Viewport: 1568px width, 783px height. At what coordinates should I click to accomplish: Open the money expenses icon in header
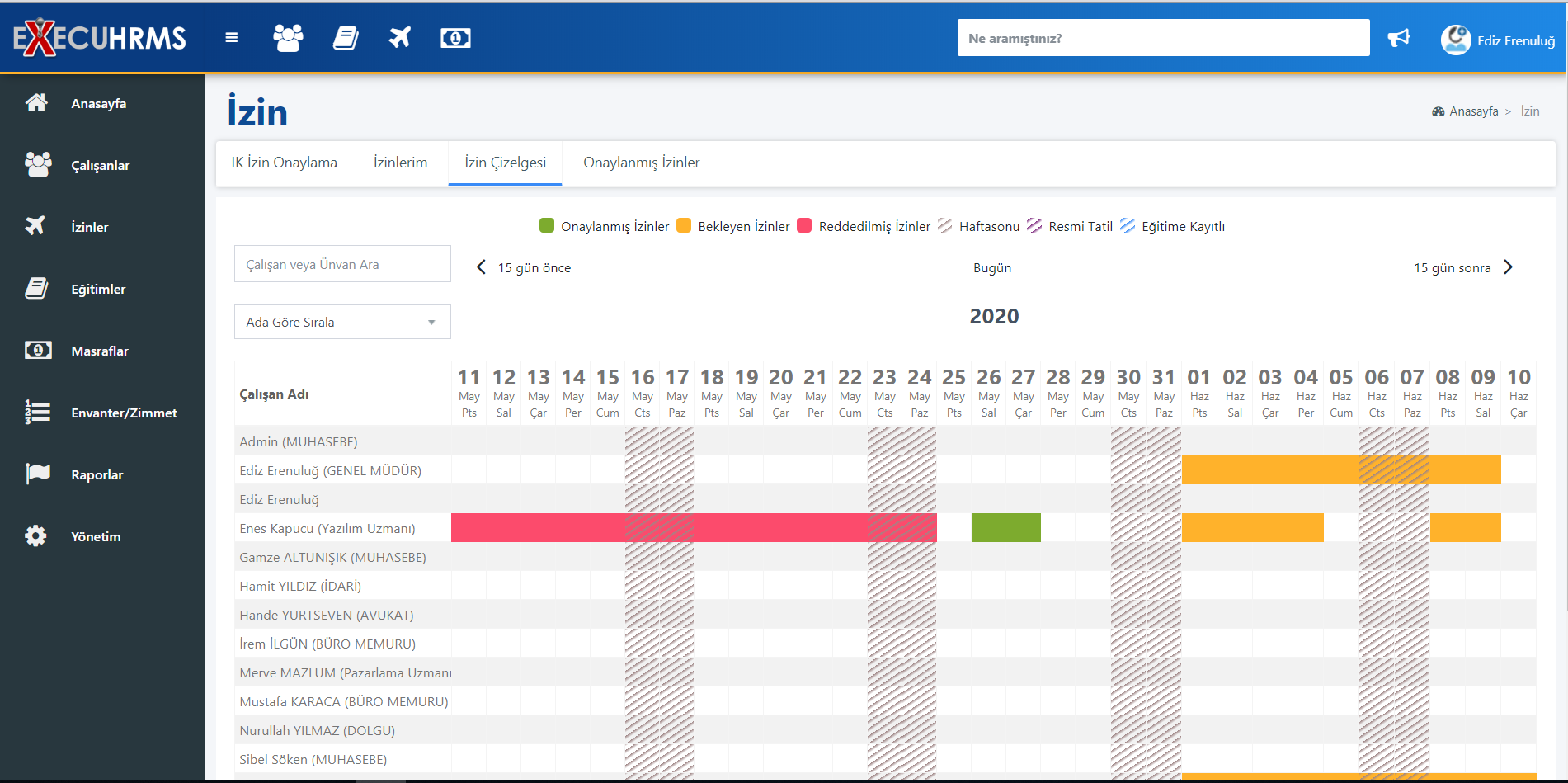point(455,38)
